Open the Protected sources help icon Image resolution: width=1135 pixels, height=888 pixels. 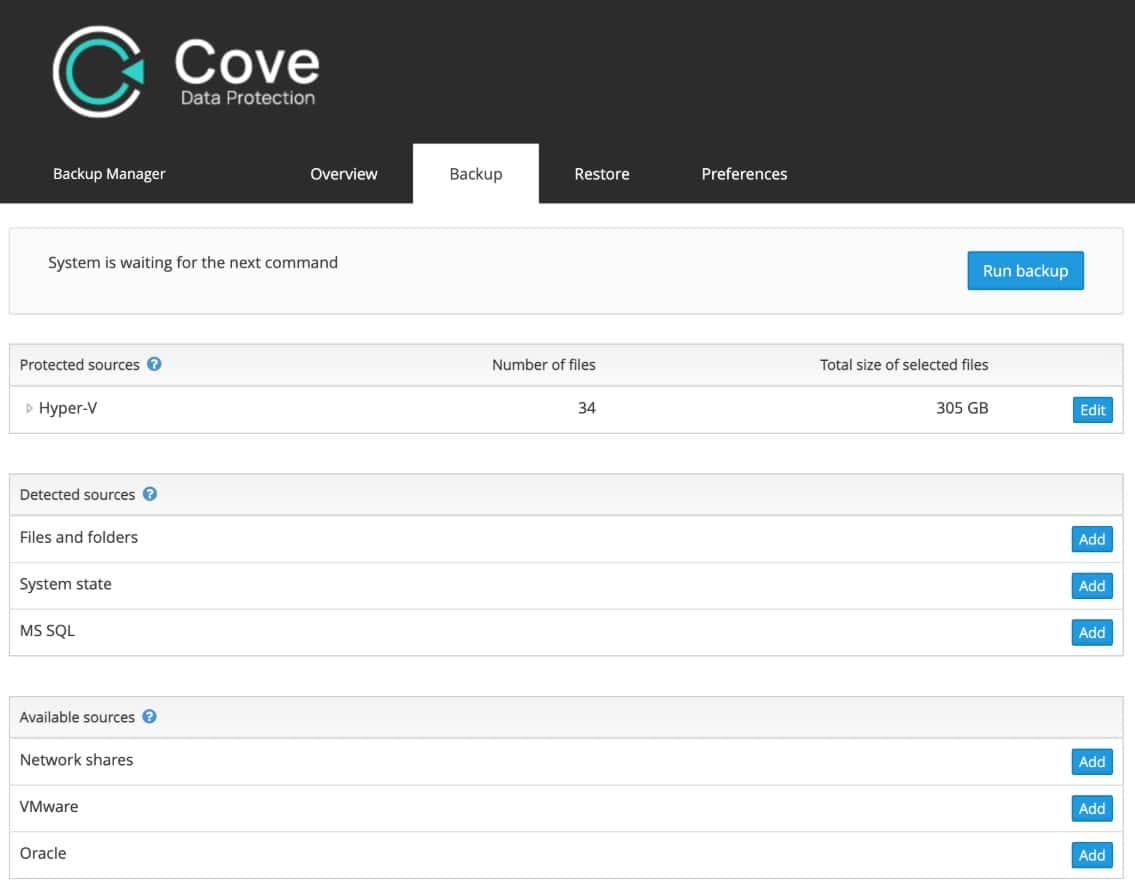pyautogui.click(x=154, y=364)
